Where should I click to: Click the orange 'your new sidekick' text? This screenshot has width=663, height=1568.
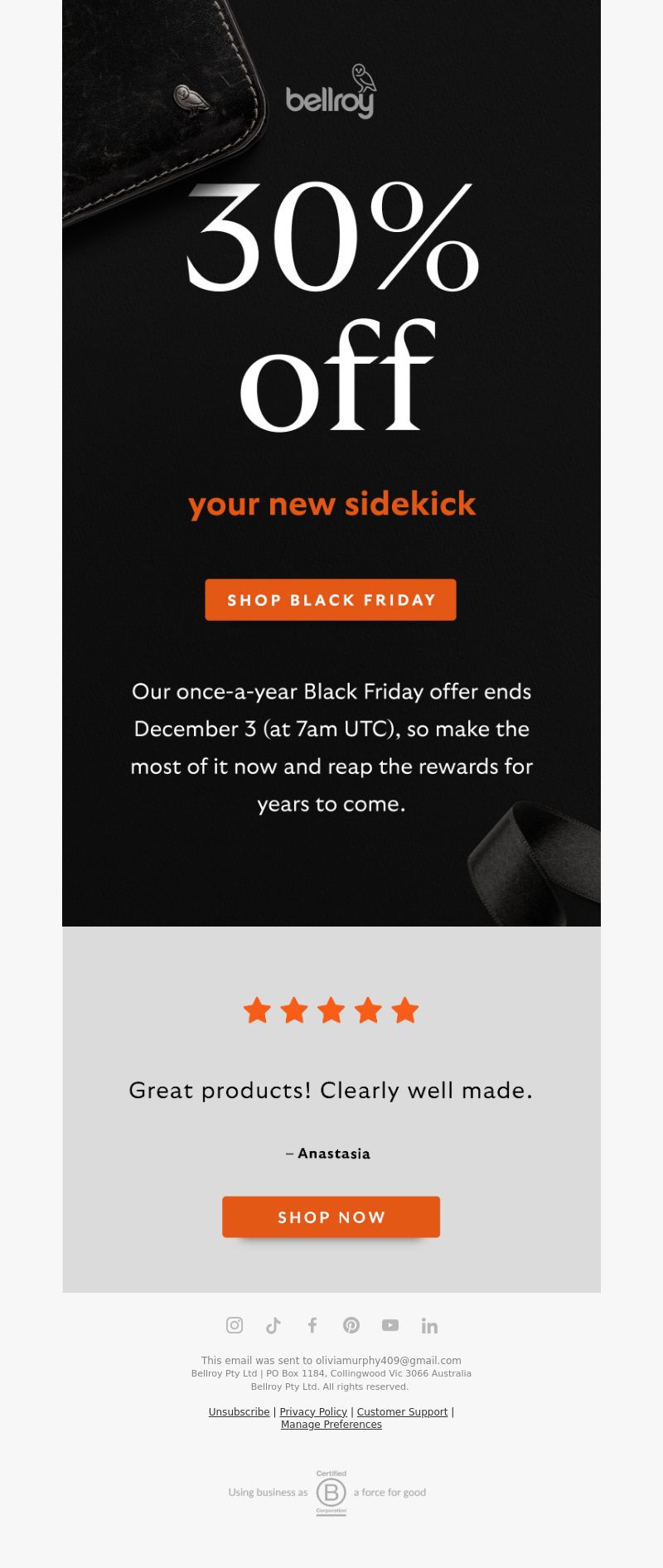click(x=331, y=504)
